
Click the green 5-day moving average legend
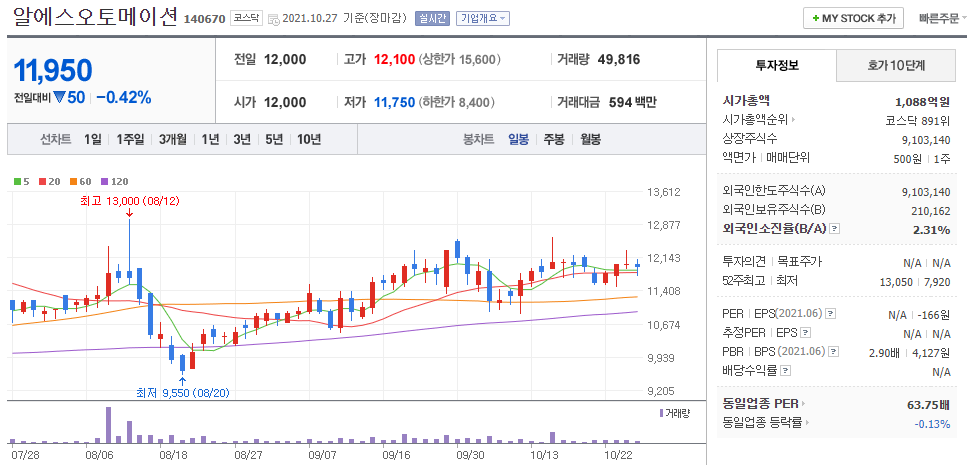click(22, 182)
